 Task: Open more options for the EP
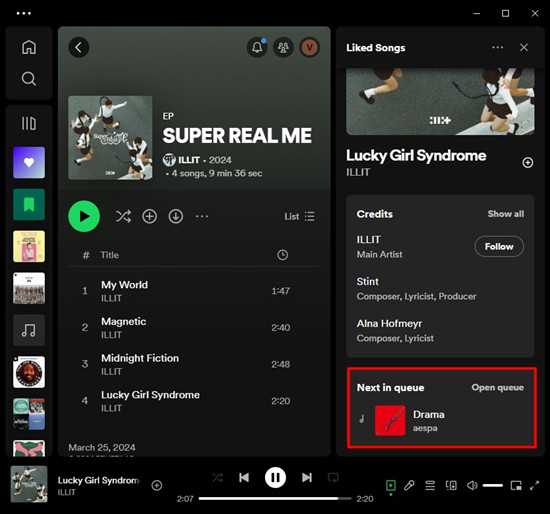202,216
